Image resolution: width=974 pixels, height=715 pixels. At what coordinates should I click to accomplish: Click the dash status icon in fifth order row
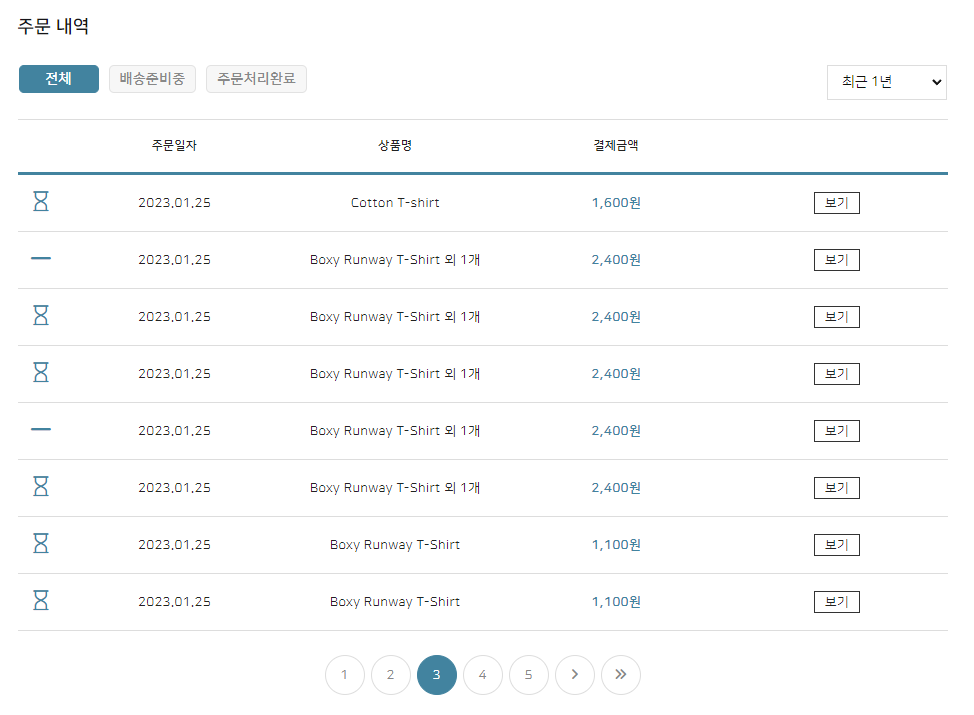(x=41, y=430)
